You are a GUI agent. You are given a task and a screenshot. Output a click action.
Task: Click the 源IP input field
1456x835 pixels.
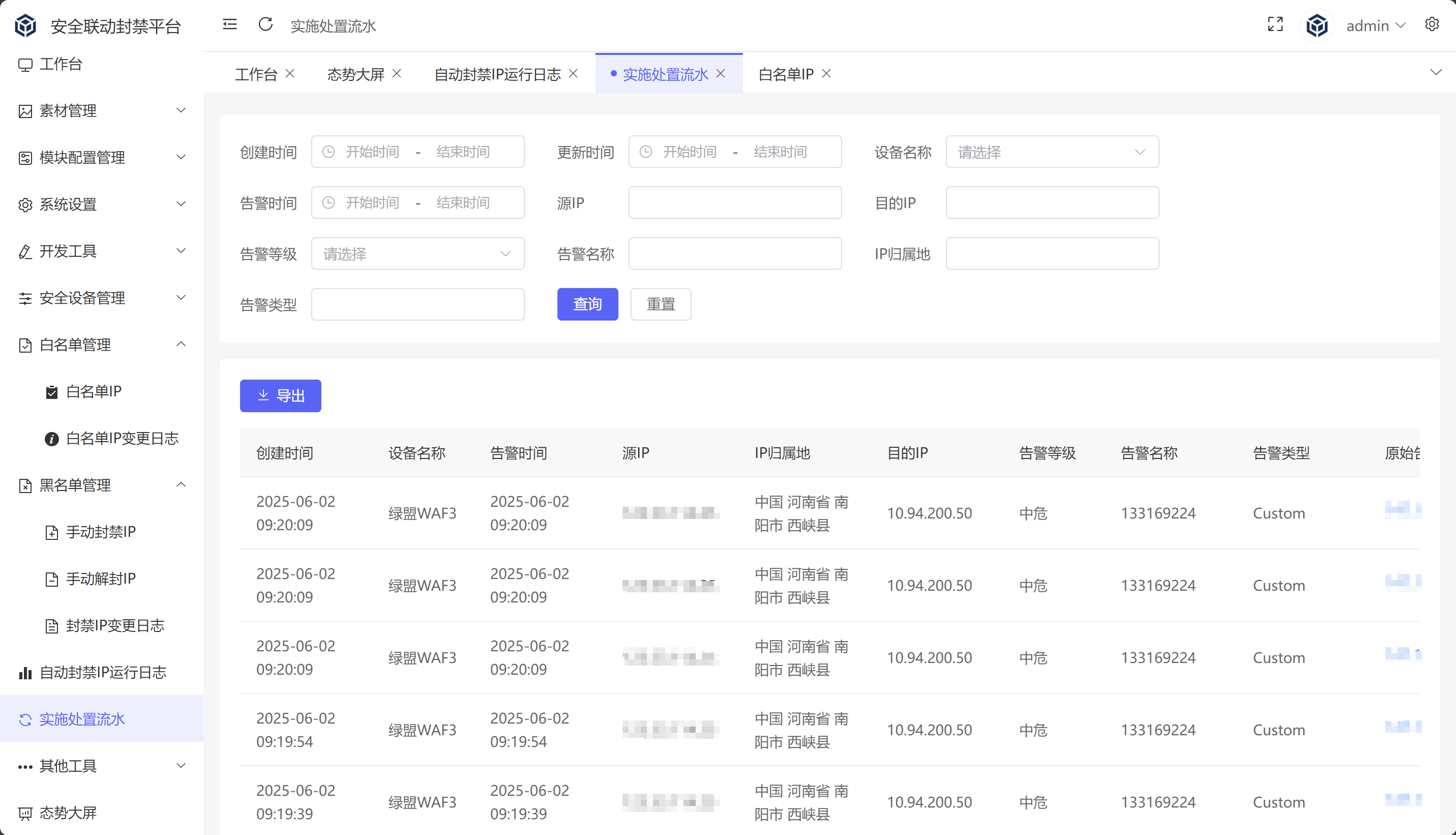(x=734, y=203)
